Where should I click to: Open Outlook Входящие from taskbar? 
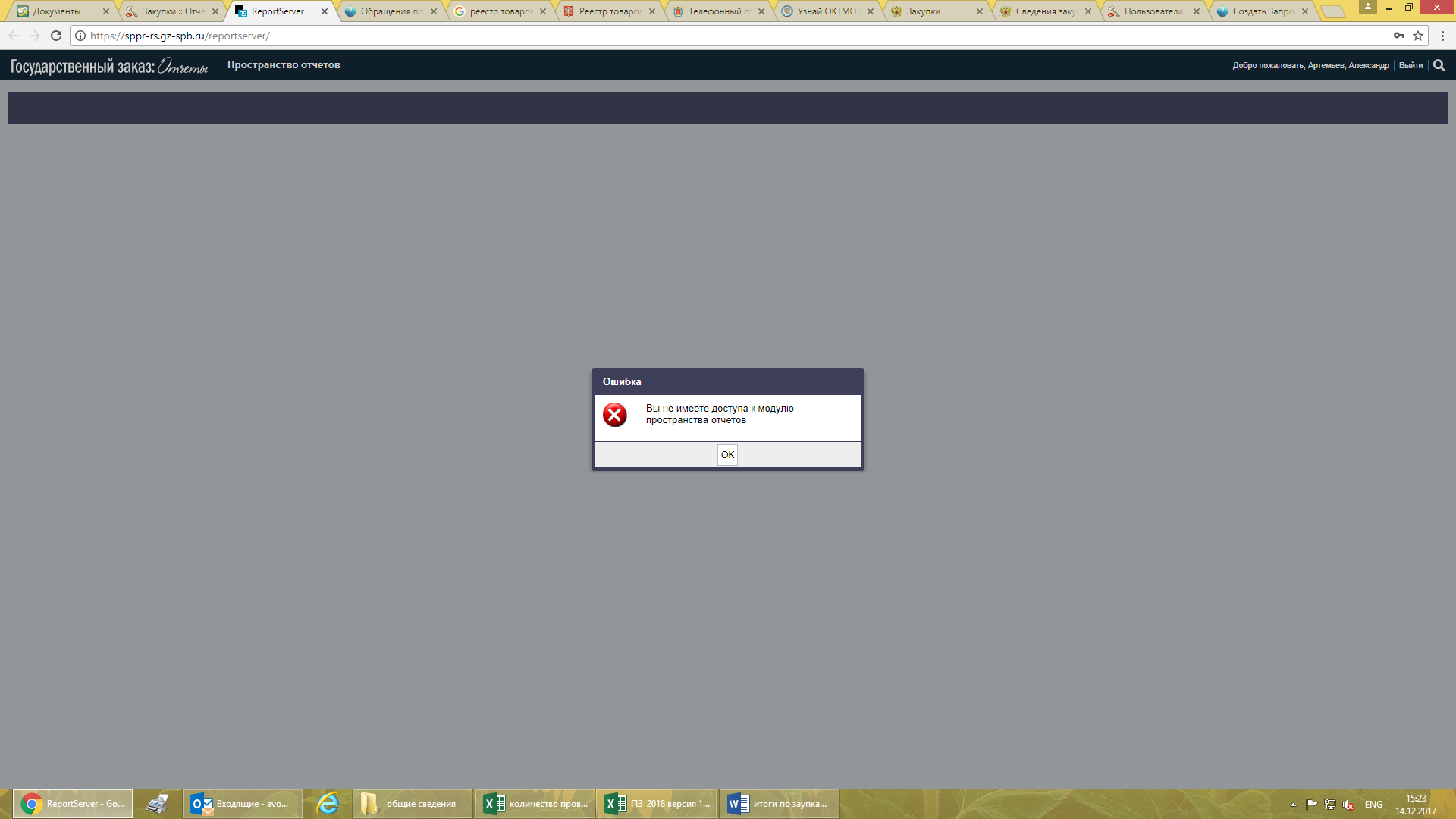(x=243, y=804)
